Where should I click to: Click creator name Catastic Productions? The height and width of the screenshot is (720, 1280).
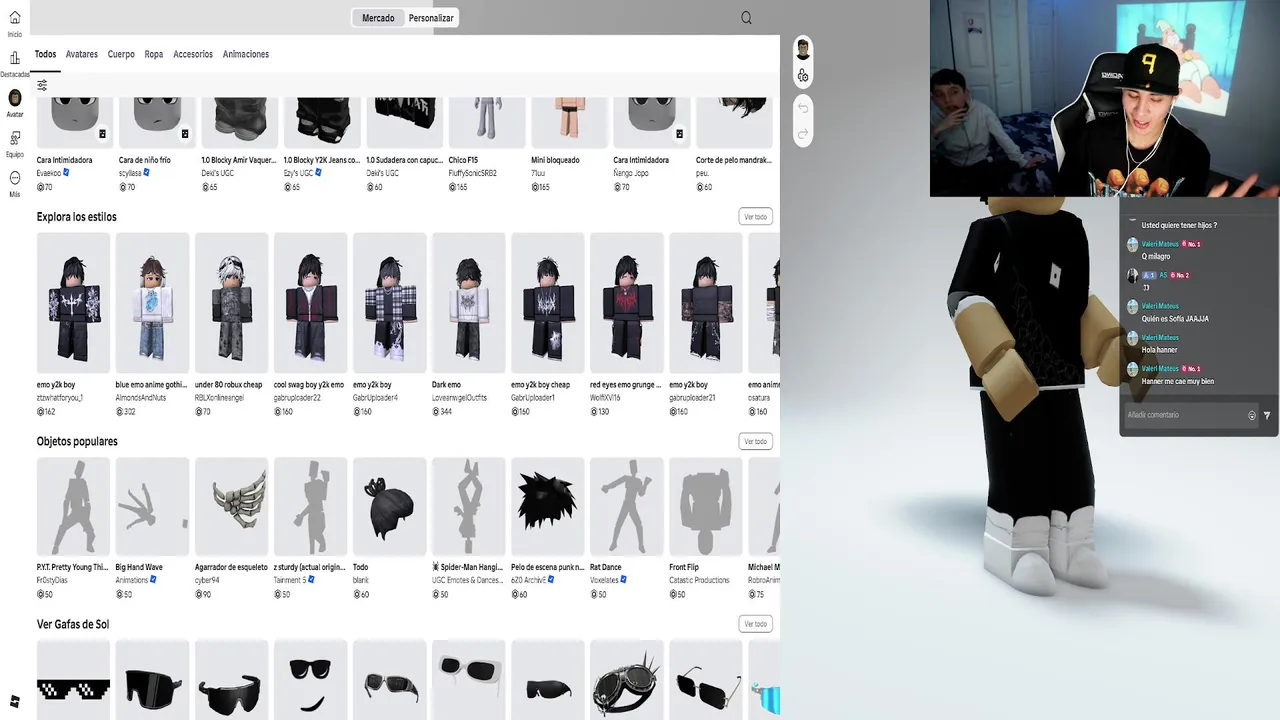tap(700, 580)
